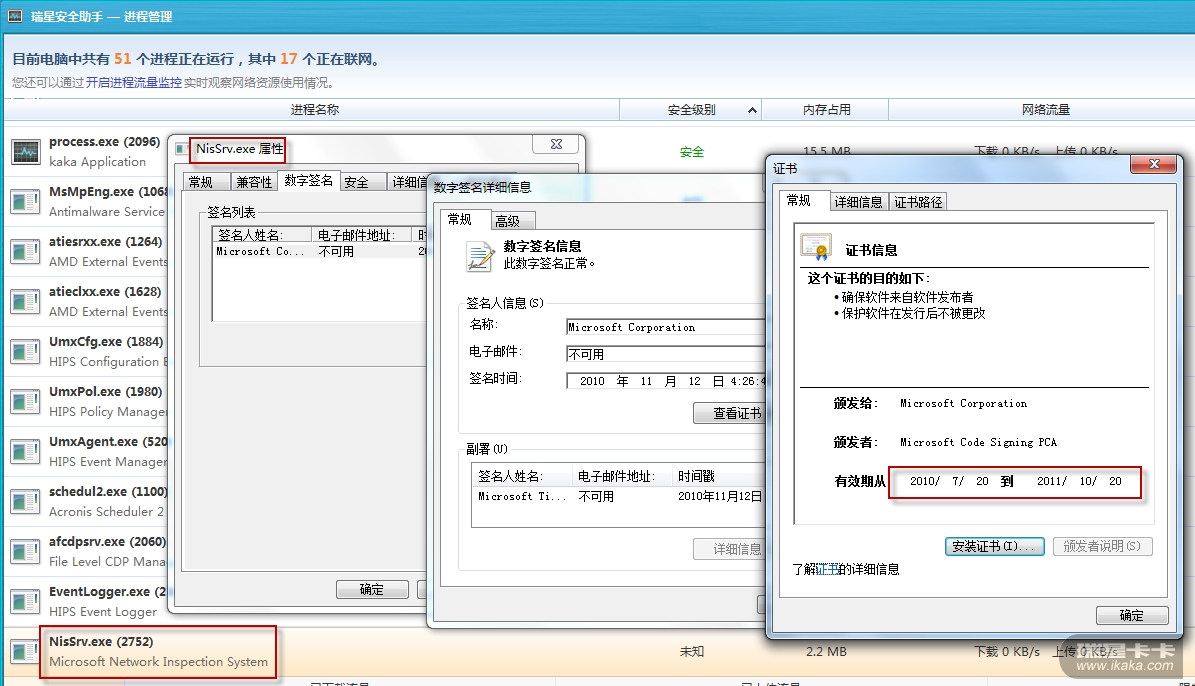Select Microsoft Co... row in signature list
This screenshot has height=686, width=1195.
(320, 252)
